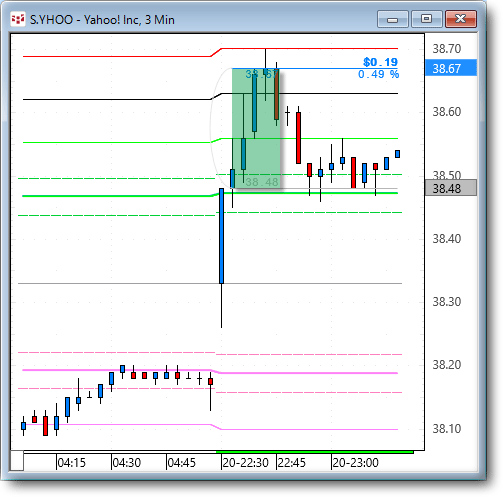Viewport: 504px width, 498px height.
Task: Click the 22:45 time axis label
Action: pyautogui.click(x=291, y=463)
